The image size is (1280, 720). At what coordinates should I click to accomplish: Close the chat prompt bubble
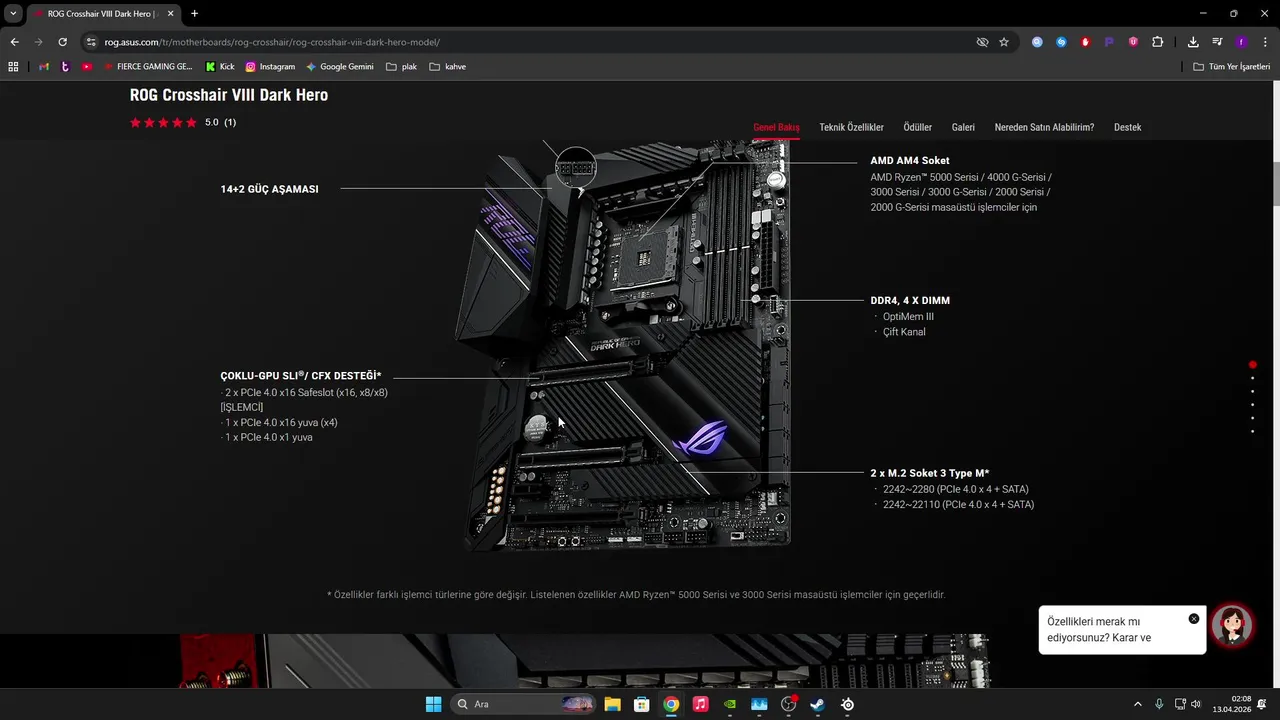pos(1193,619)
